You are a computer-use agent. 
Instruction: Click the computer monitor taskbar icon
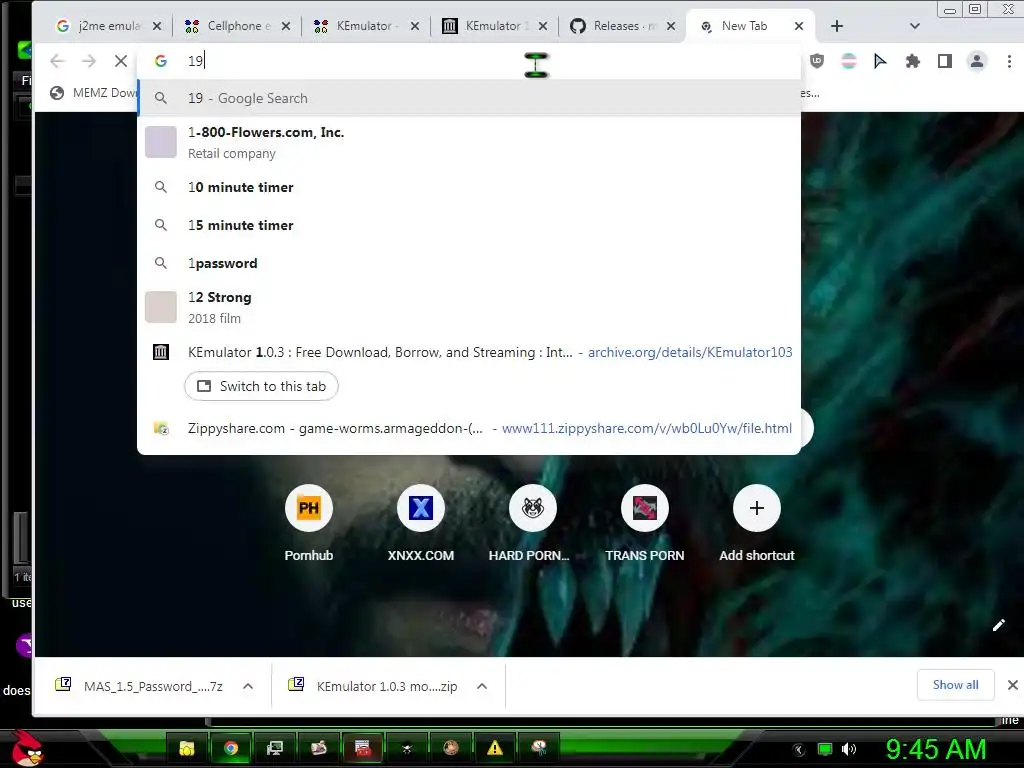(275, 748)
